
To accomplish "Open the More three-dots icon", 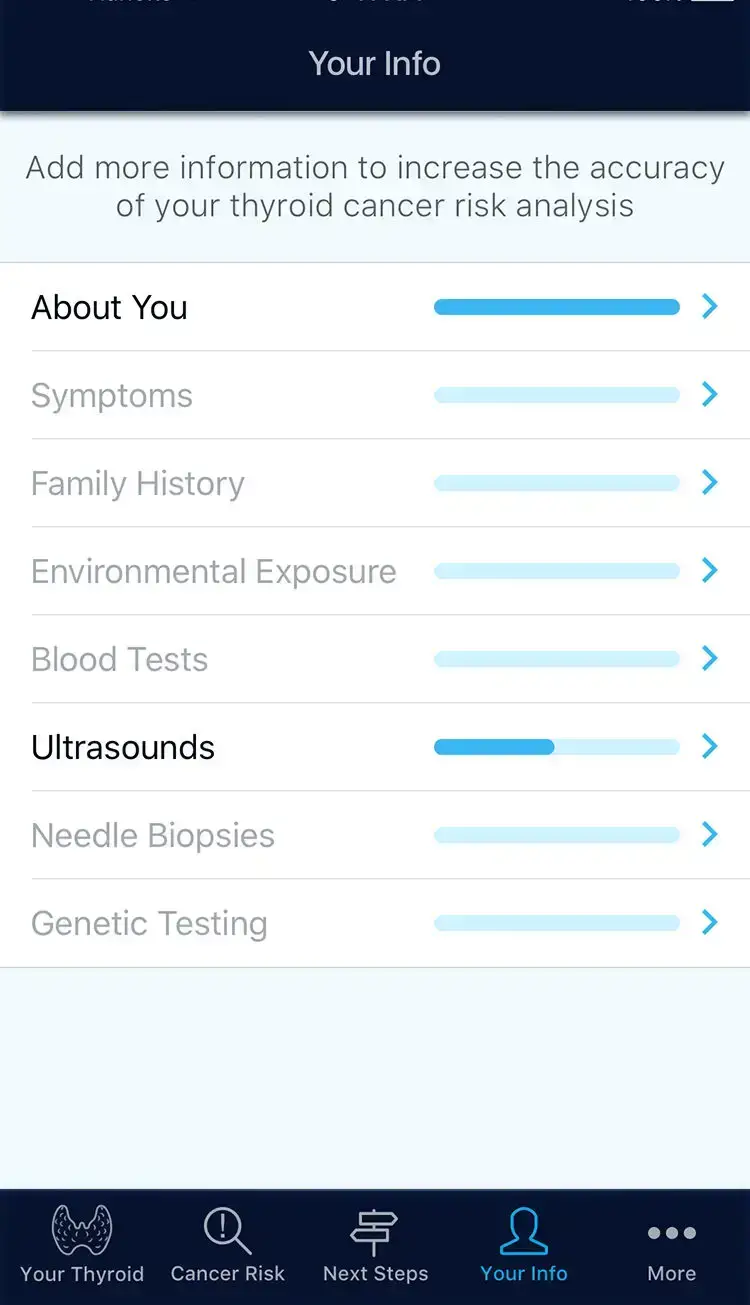I will [671, 1233].
